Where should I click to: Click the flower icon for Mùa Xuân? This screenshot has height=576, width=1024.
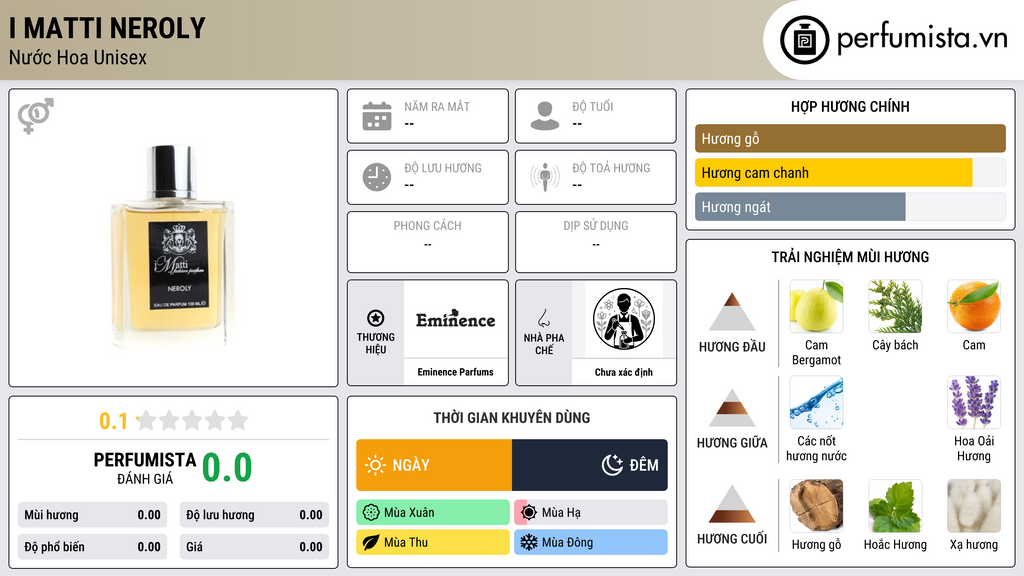coord(371,513)
